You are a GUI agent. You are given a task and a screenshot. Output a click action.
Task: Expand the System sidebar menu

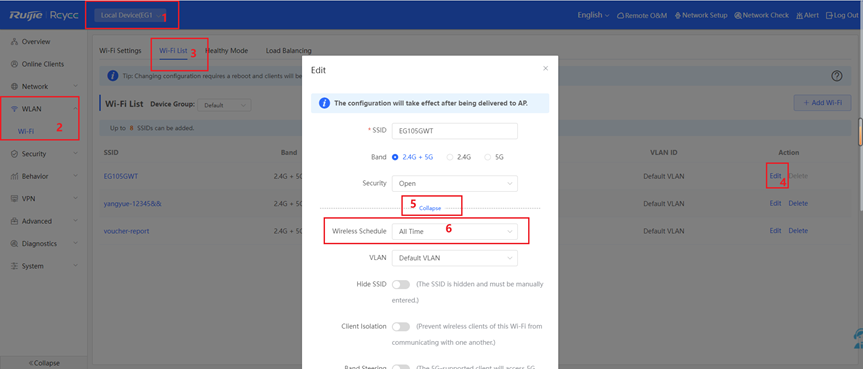coord(43,266)
